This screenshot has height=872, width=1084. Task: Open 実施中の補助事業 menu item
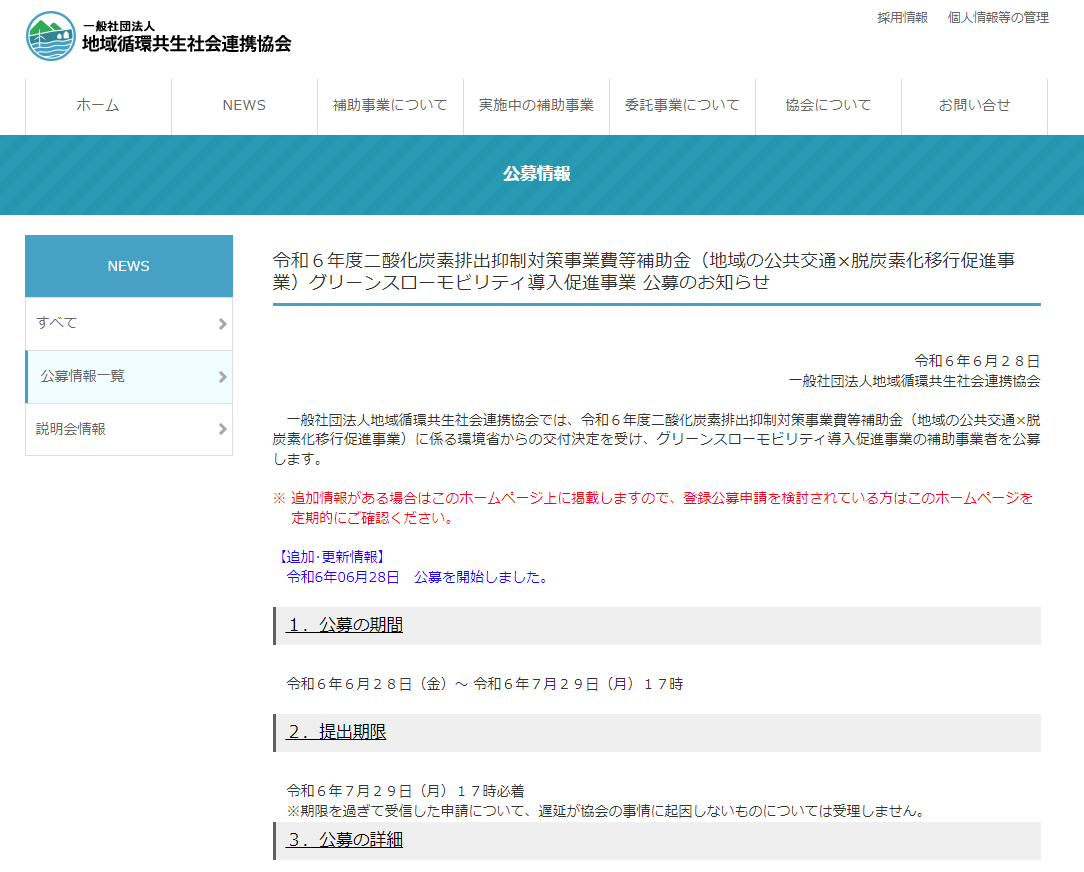pyautogui.click(x=536, y=105)
